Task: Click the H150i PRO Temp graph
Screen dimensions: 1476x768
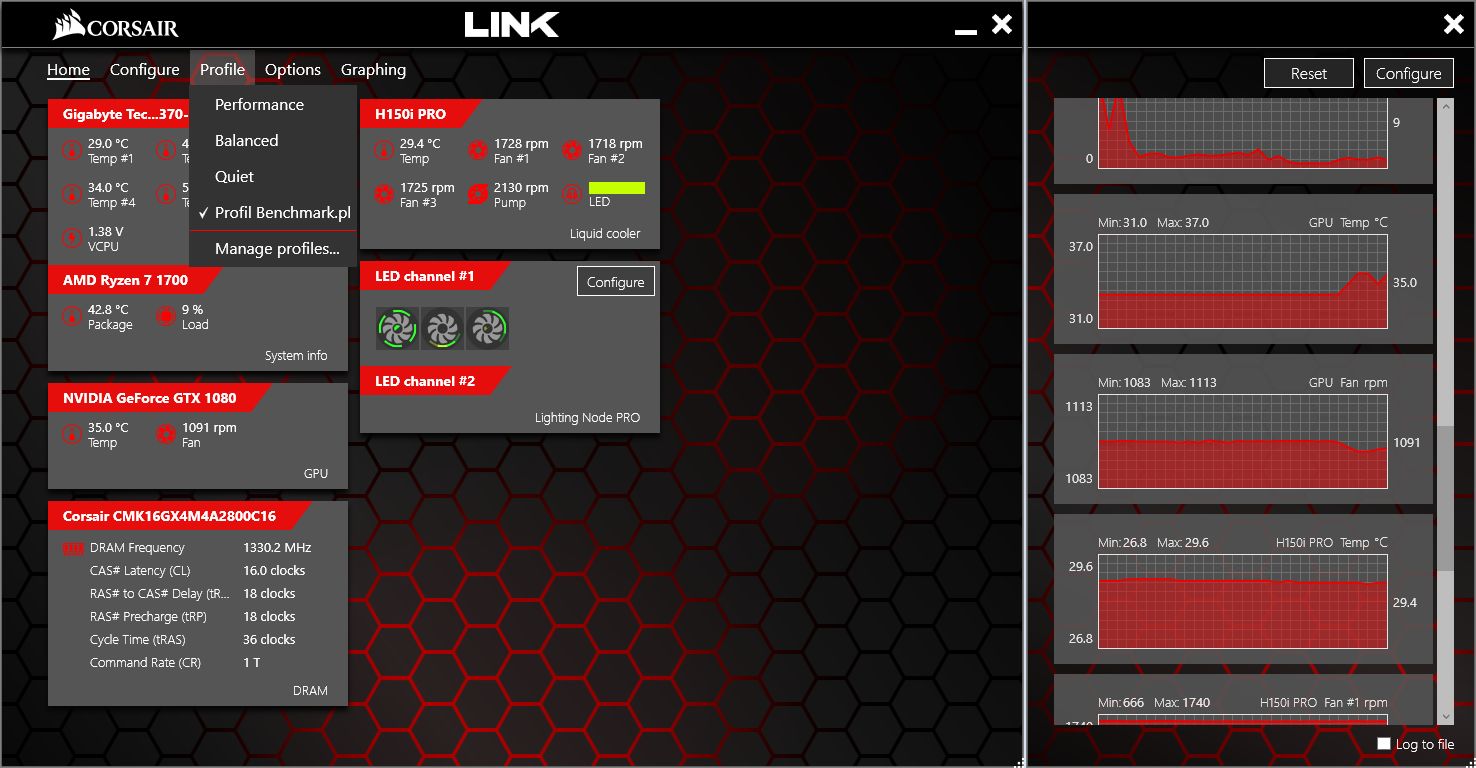Action: pos(1243,601)
